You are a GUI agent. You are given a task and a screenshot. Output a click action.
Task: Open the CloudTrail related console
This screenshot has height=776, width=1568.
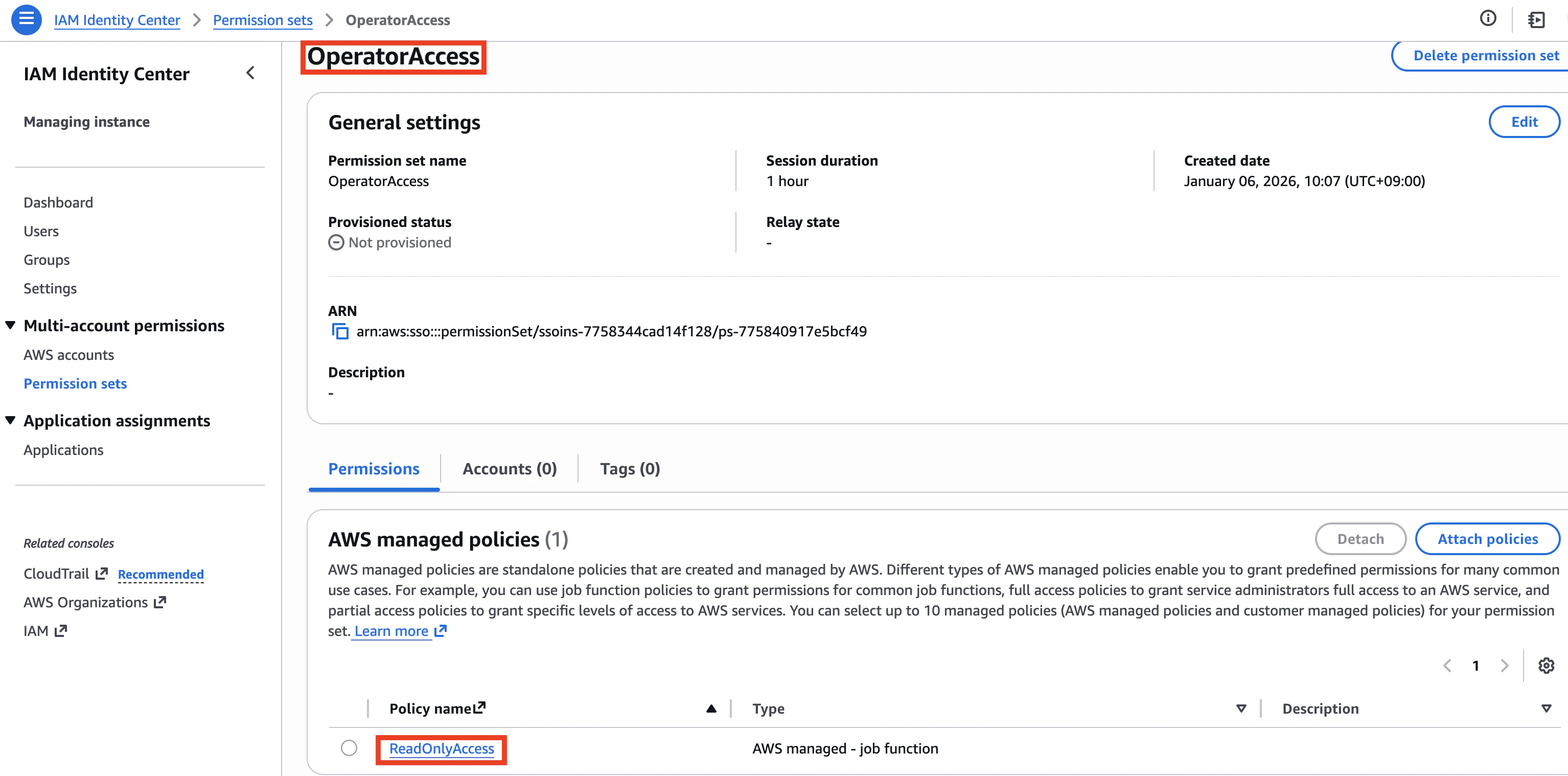tap(56, 574)
